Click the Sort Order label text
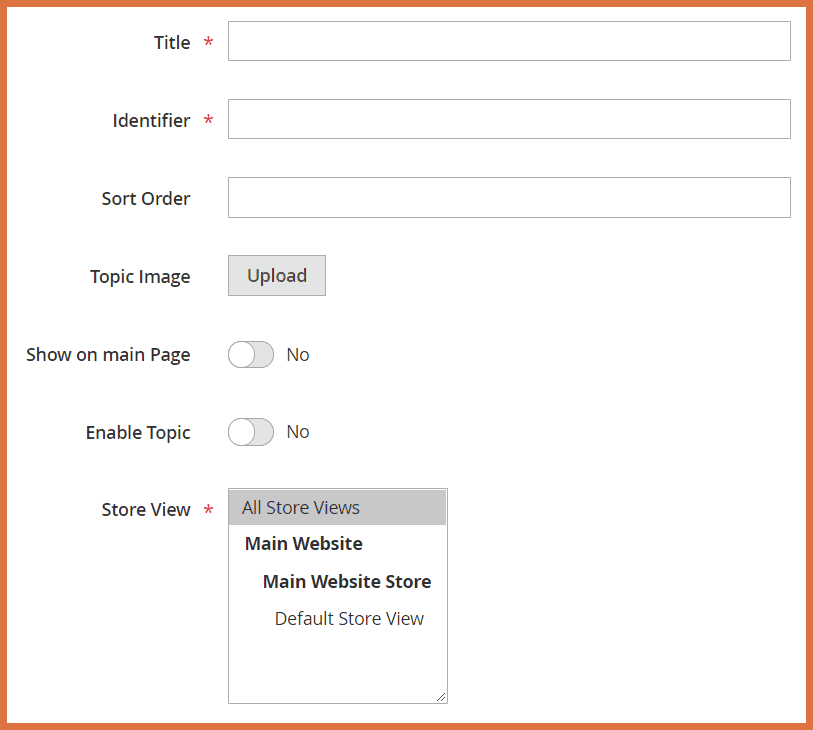813x730 pixels. (146, 198)
